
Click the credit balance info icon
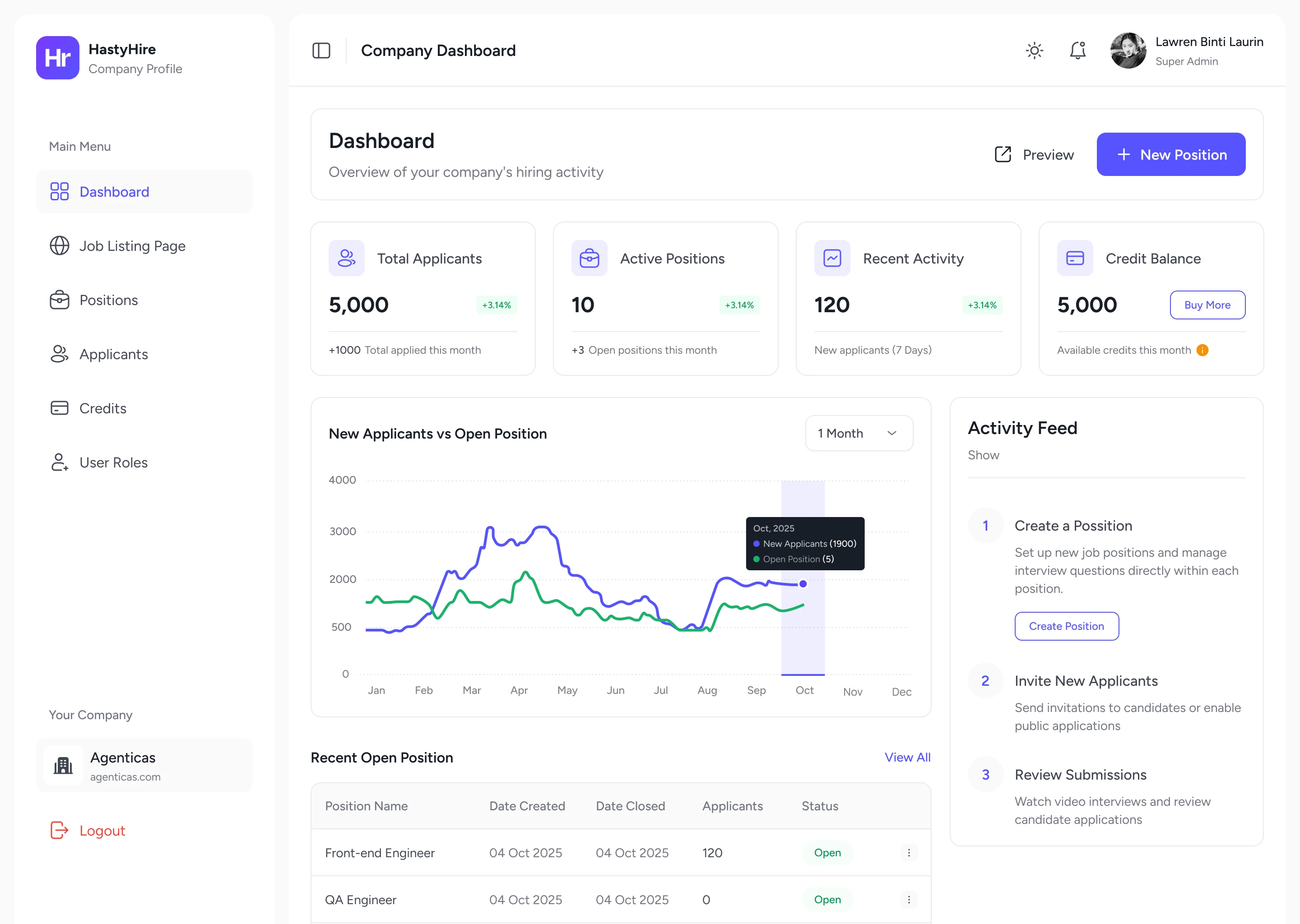pyautogui.click(x=1202, y=350)
